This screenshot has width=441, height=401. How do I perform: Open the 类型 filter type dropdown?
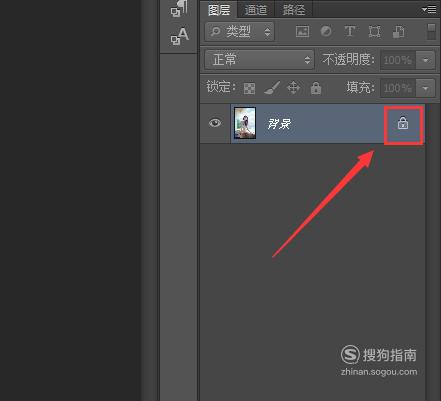[x=239, y=32]
